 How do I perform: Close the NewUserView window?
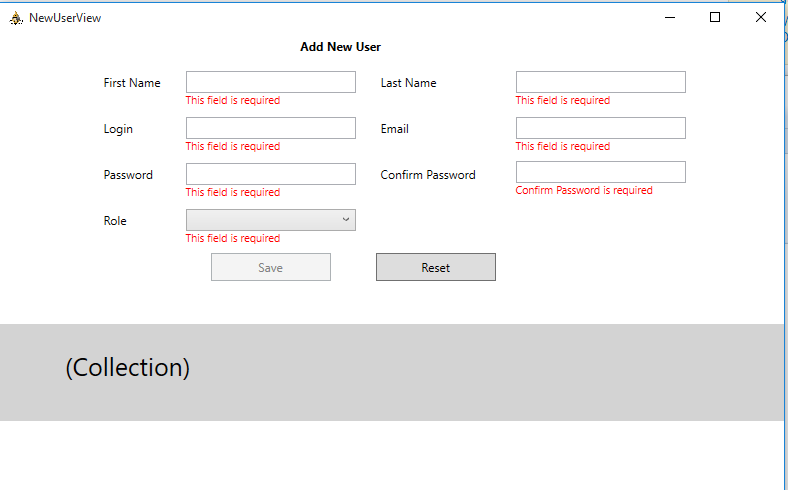coord(761,18)
